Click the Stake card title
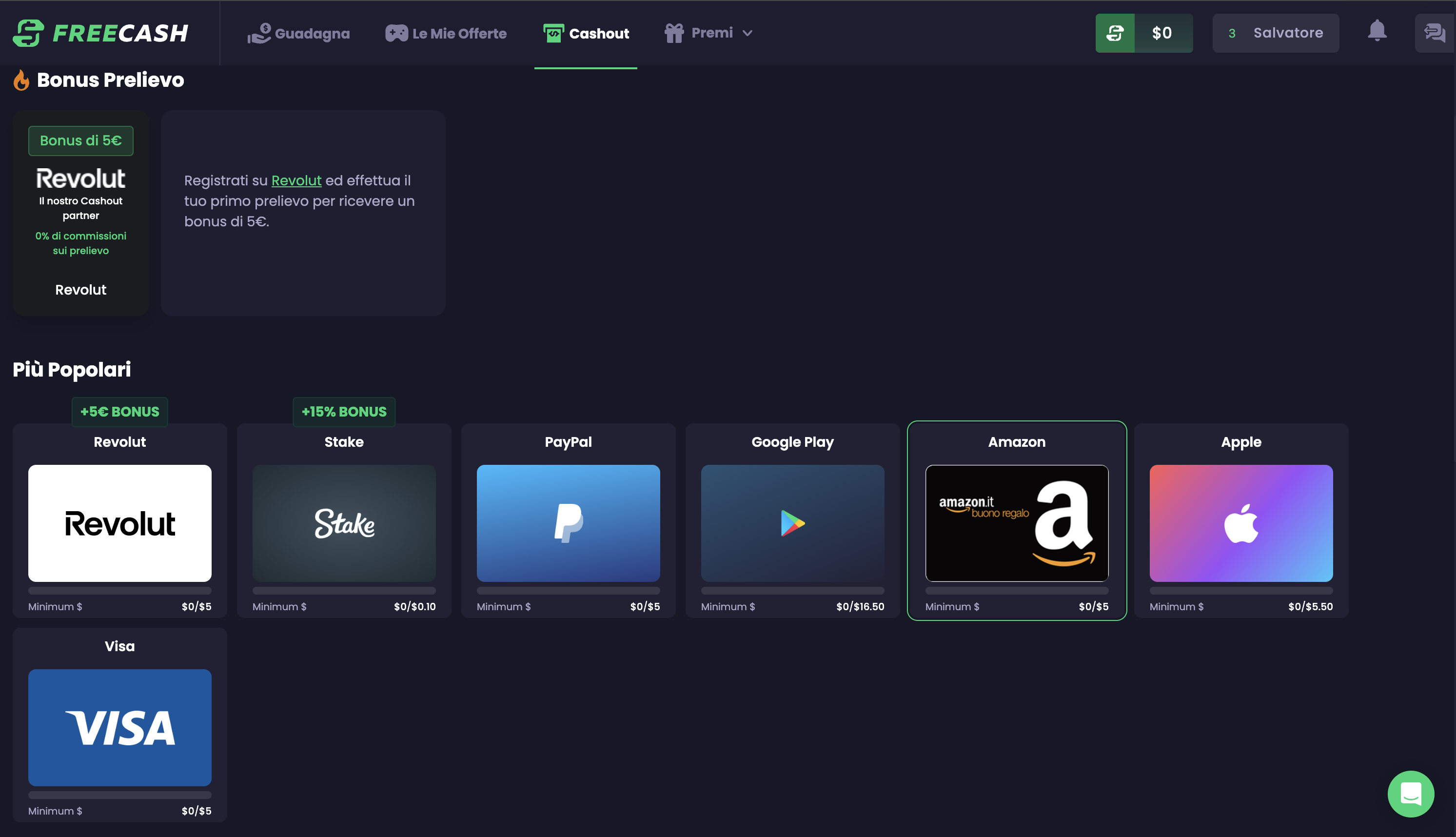 coord(344,442)
